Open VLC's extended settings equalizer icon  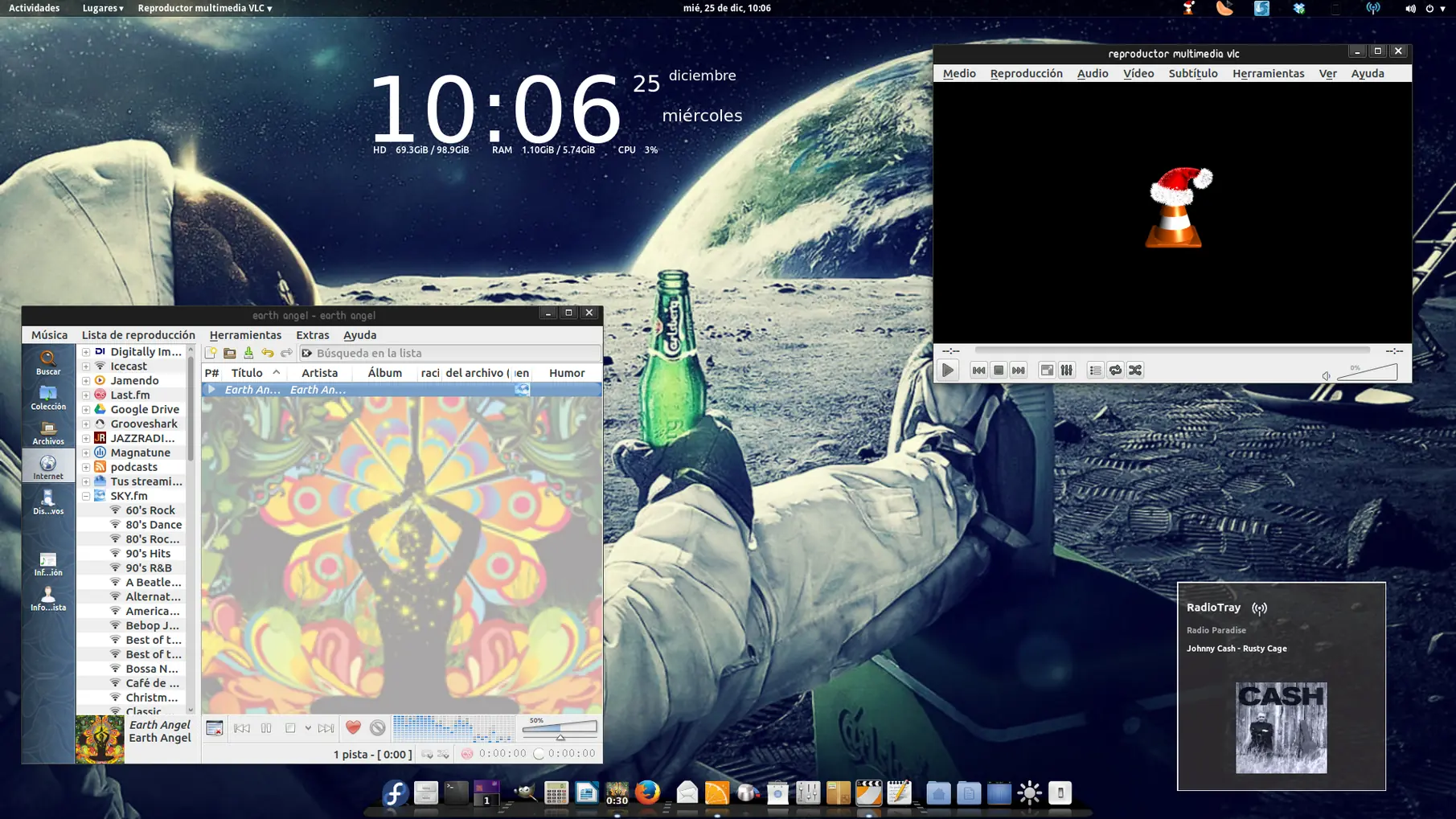click(x=1067, y=370)
